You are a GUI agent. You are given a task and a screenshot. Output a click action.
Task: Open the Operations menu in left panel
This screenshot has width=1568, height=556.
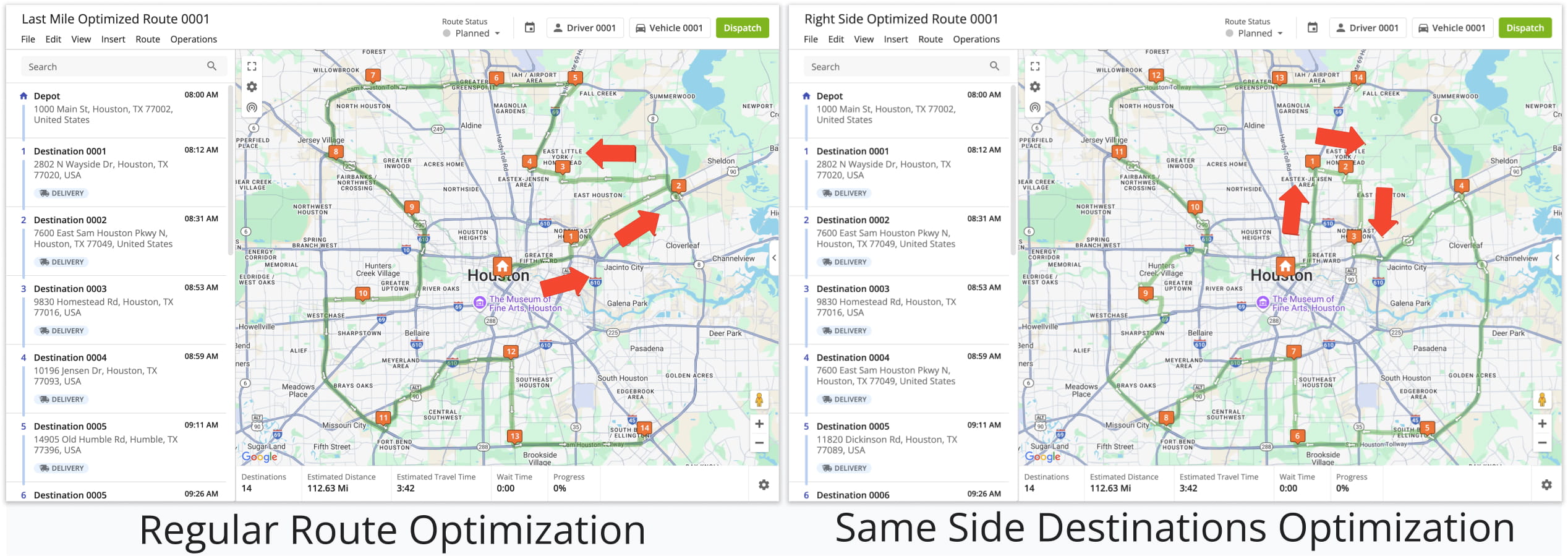coord(194,39)
